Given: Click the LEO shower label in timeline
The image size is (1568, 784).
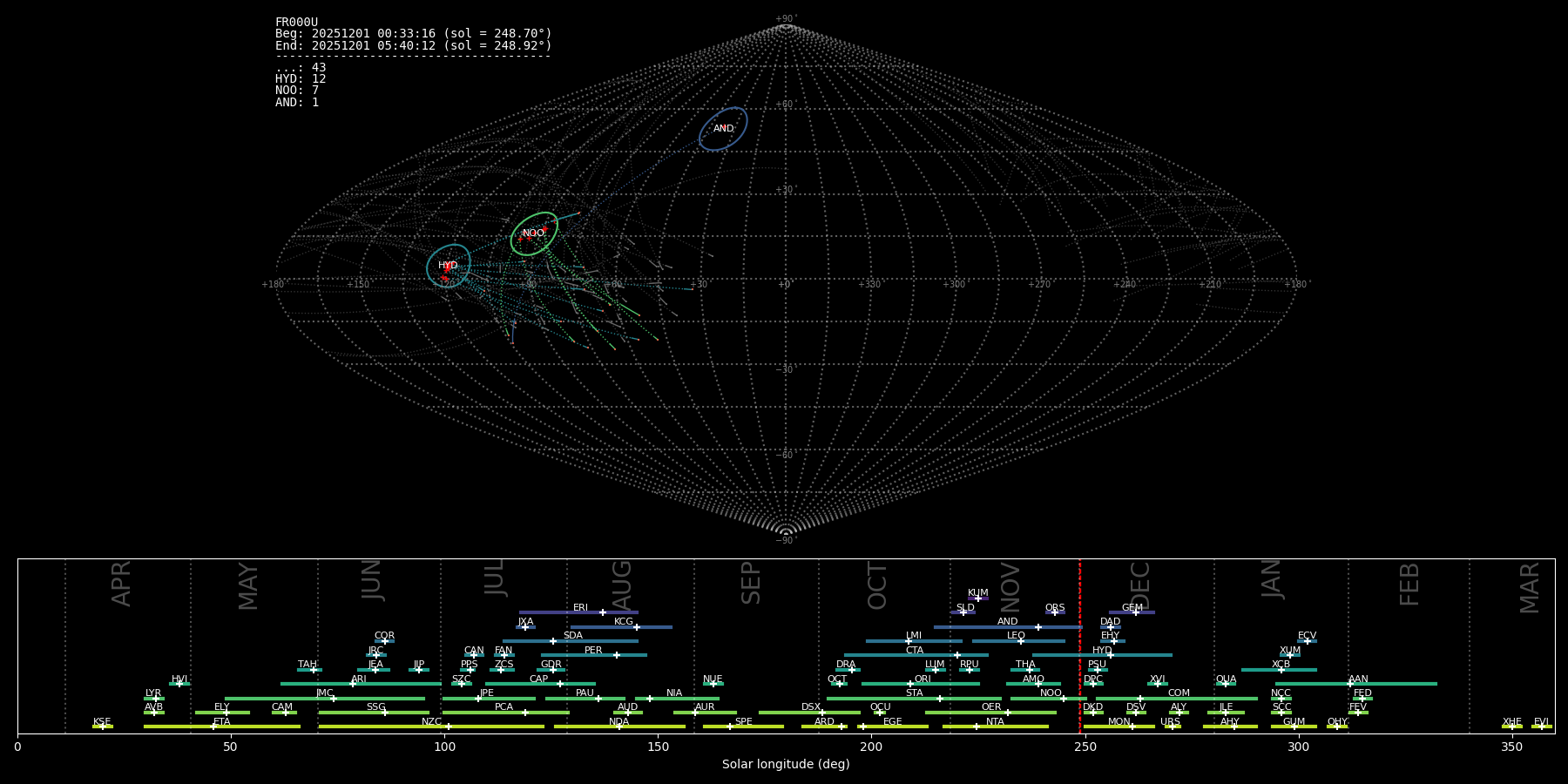Looking at the screenshot, I should coord(1017,636).
